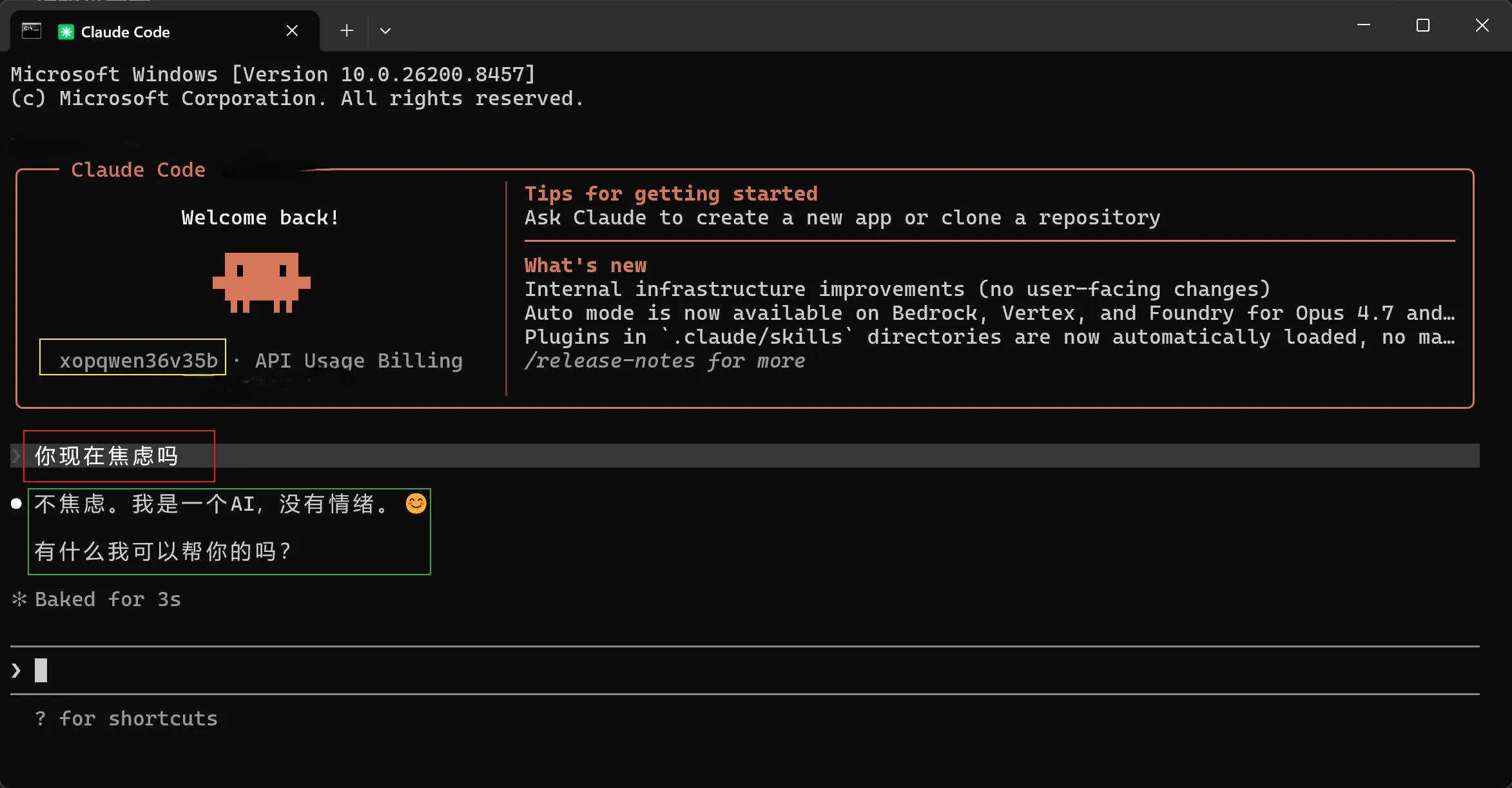The width and height of the screenshot is (1512, 788).
Task: Click the prompt input field
Action: 745,671
